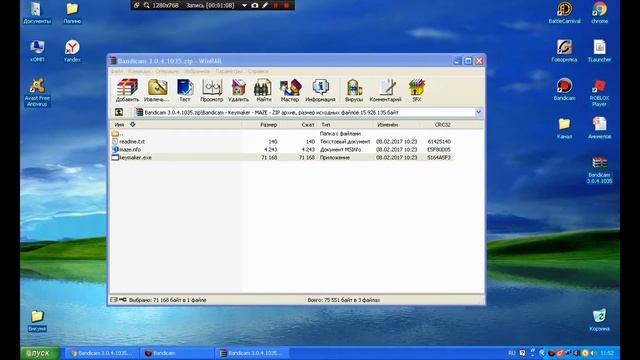Image resolution: width=640 pixels, height=360 pixels.
Task: Pause recording in Bandicam recording bar
Action: [x=276, y=5]
